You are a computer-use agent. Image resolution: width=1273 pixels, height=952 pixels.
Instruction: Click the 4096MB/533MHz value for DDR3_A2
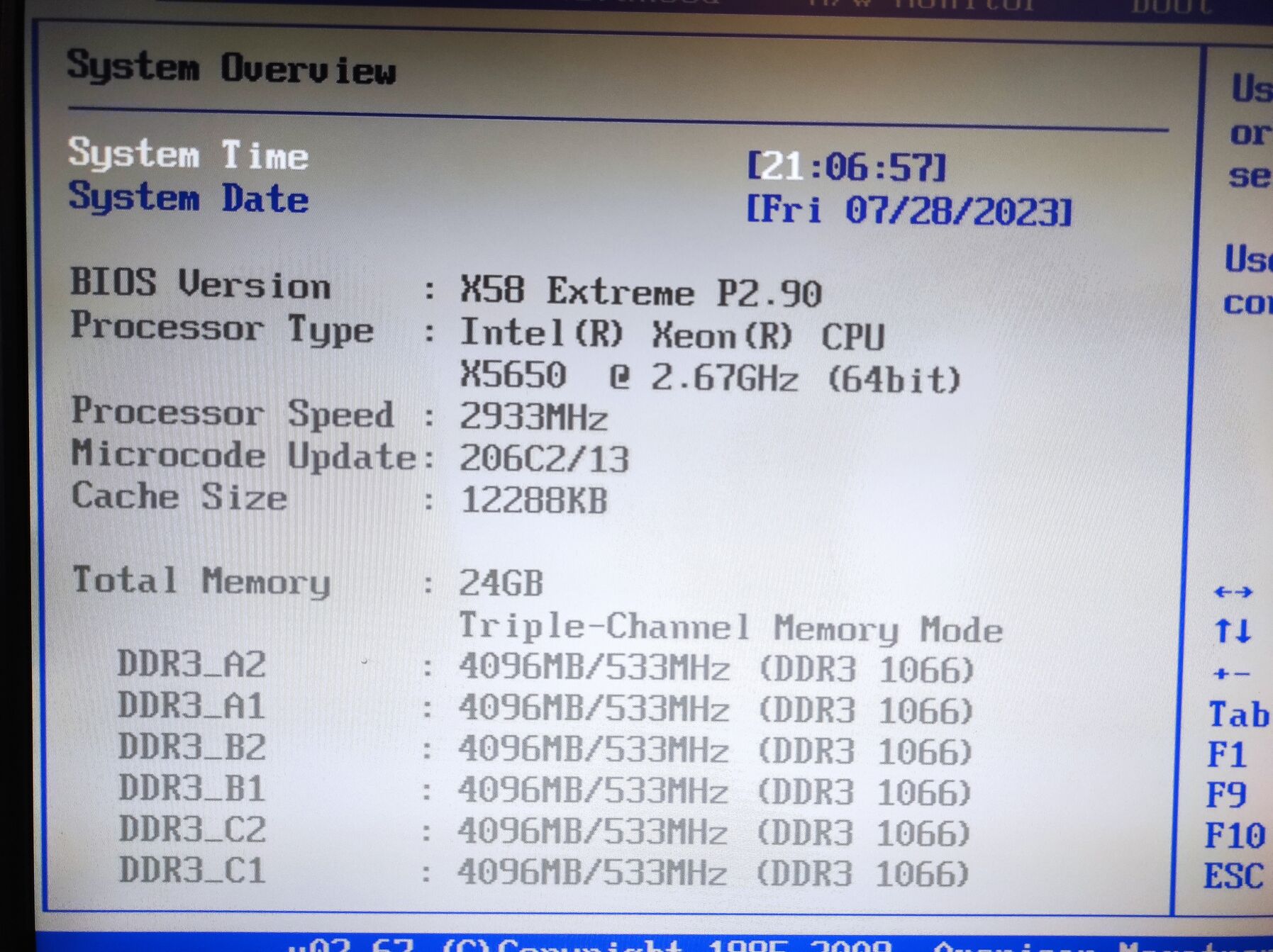[x=716, y=668]
